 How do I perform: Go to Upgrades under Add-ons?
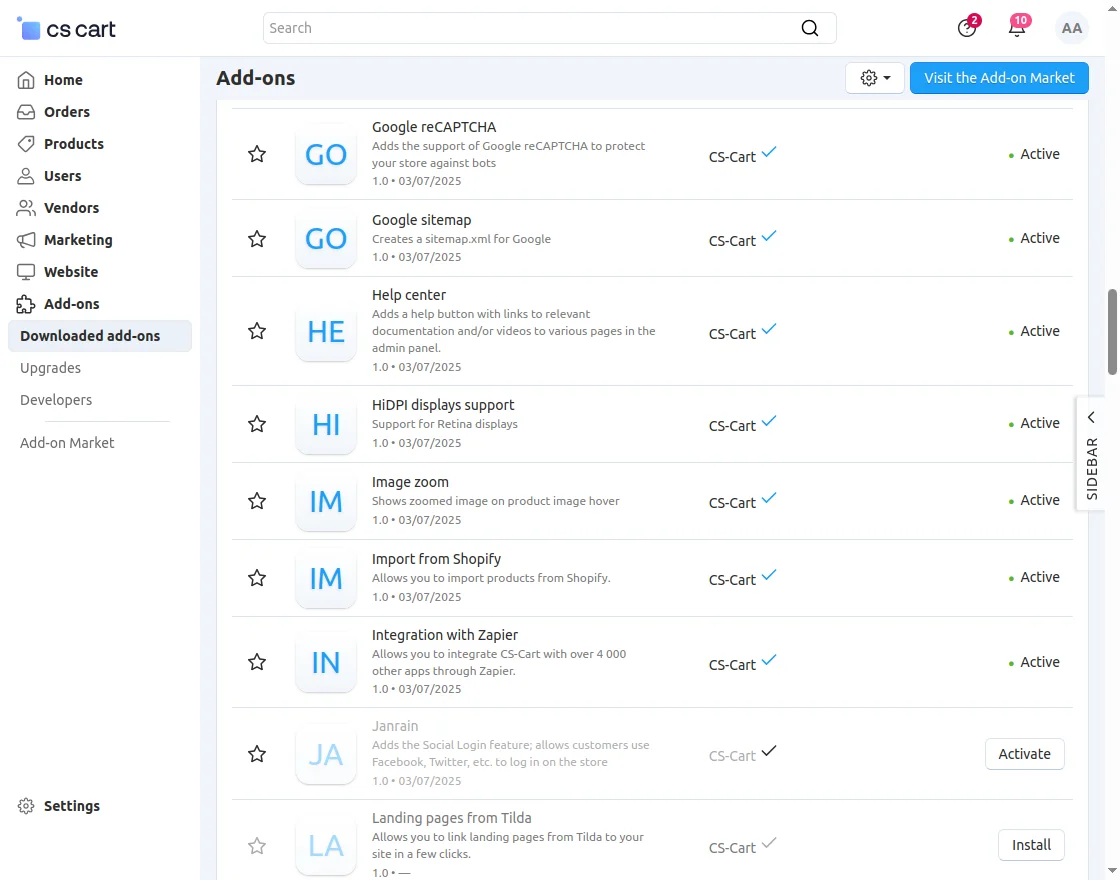pyautogui.click(x=50, y=368)
